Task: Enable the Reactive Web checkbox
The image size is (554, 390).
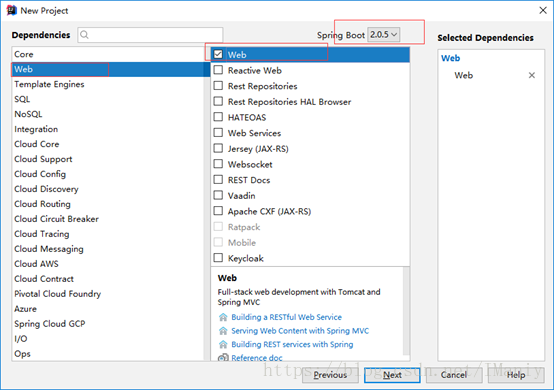Action: [218, 70]
